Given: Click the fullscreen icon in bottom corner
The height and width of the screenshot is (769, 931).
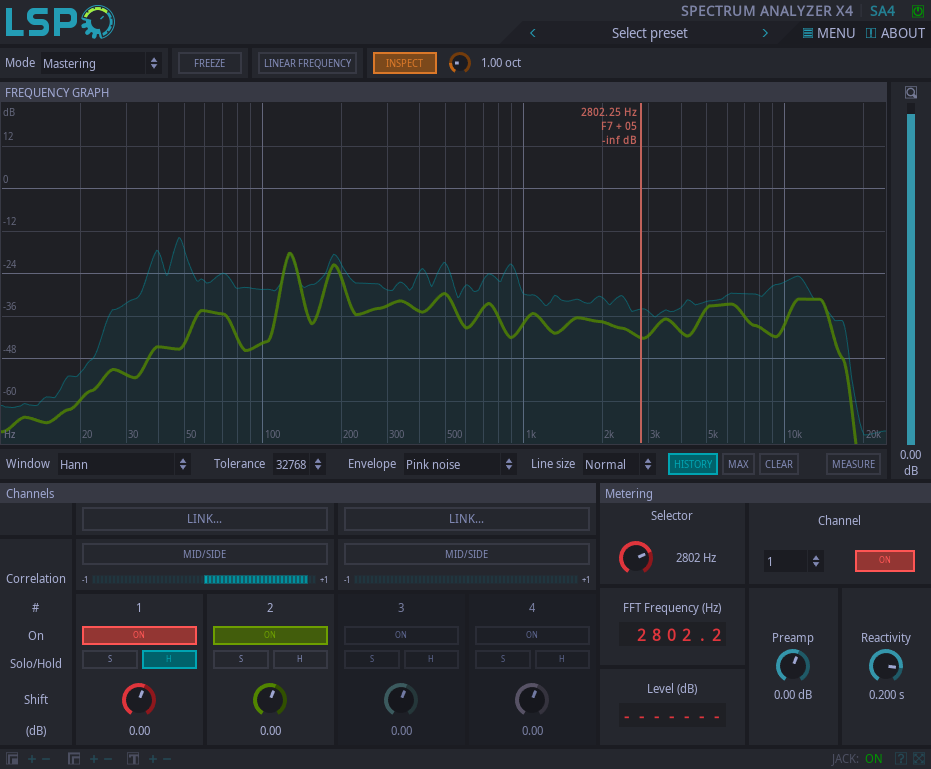Looking at the screenshot, I should [919, 758].
